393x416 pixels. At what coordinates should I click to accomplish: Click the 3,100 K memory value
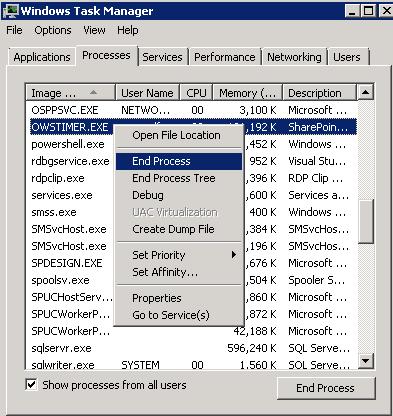(258, 110)
